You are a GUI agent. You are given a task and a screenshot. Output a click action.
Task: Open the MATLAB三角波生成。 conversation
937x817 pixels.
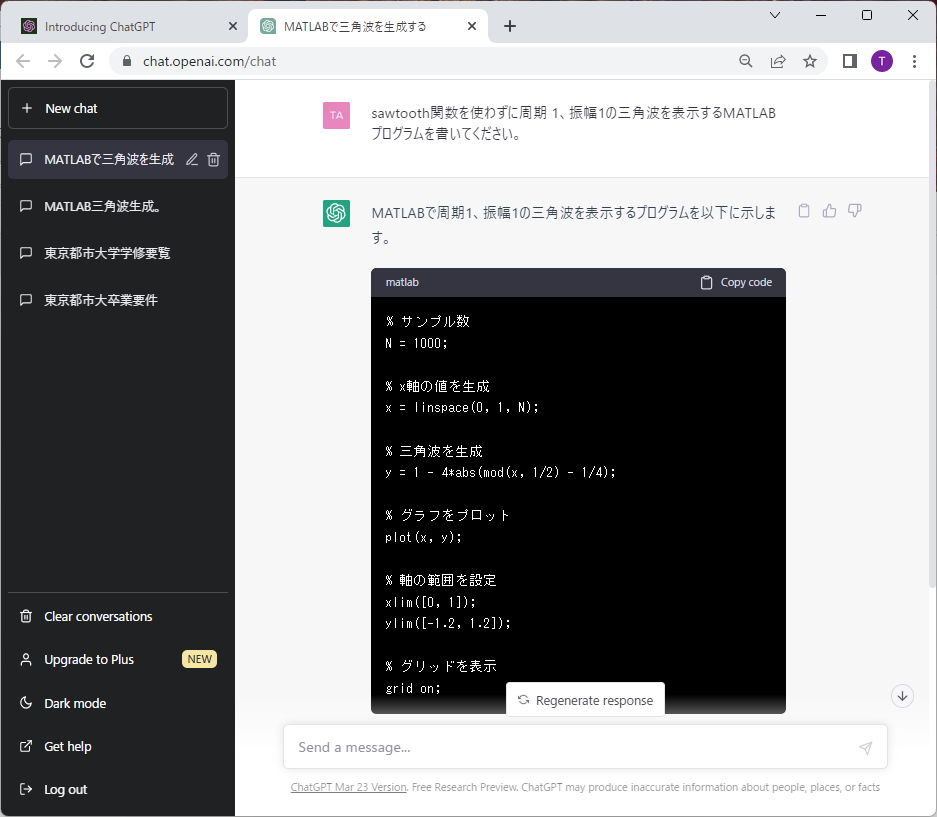coord(118,206)
